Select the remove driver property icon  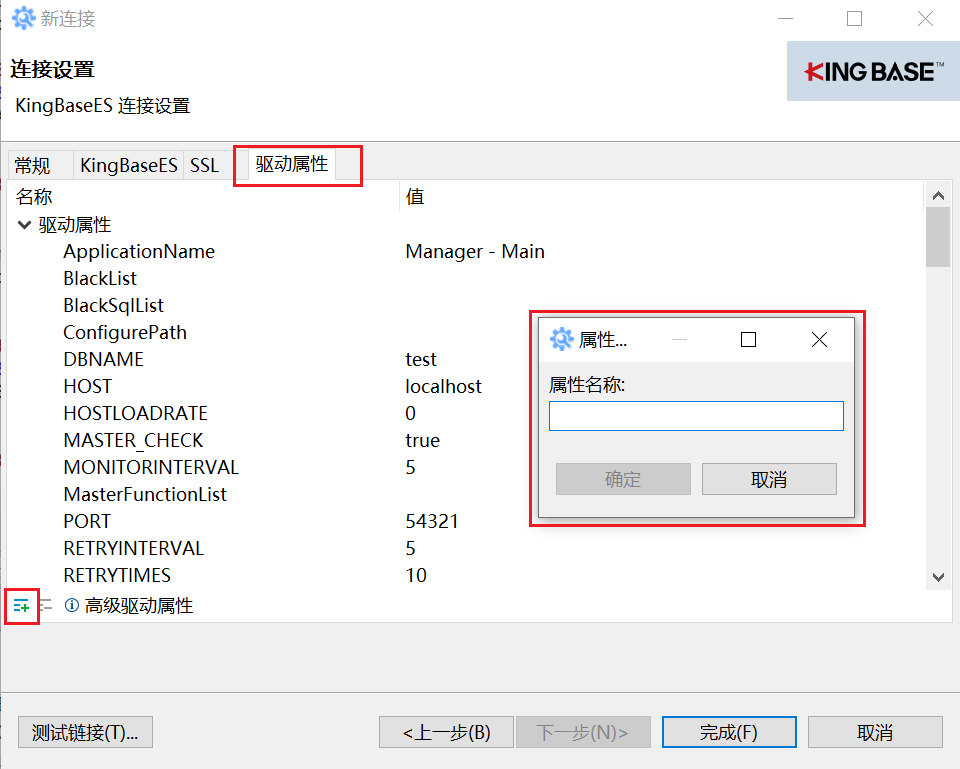[44, 605]
